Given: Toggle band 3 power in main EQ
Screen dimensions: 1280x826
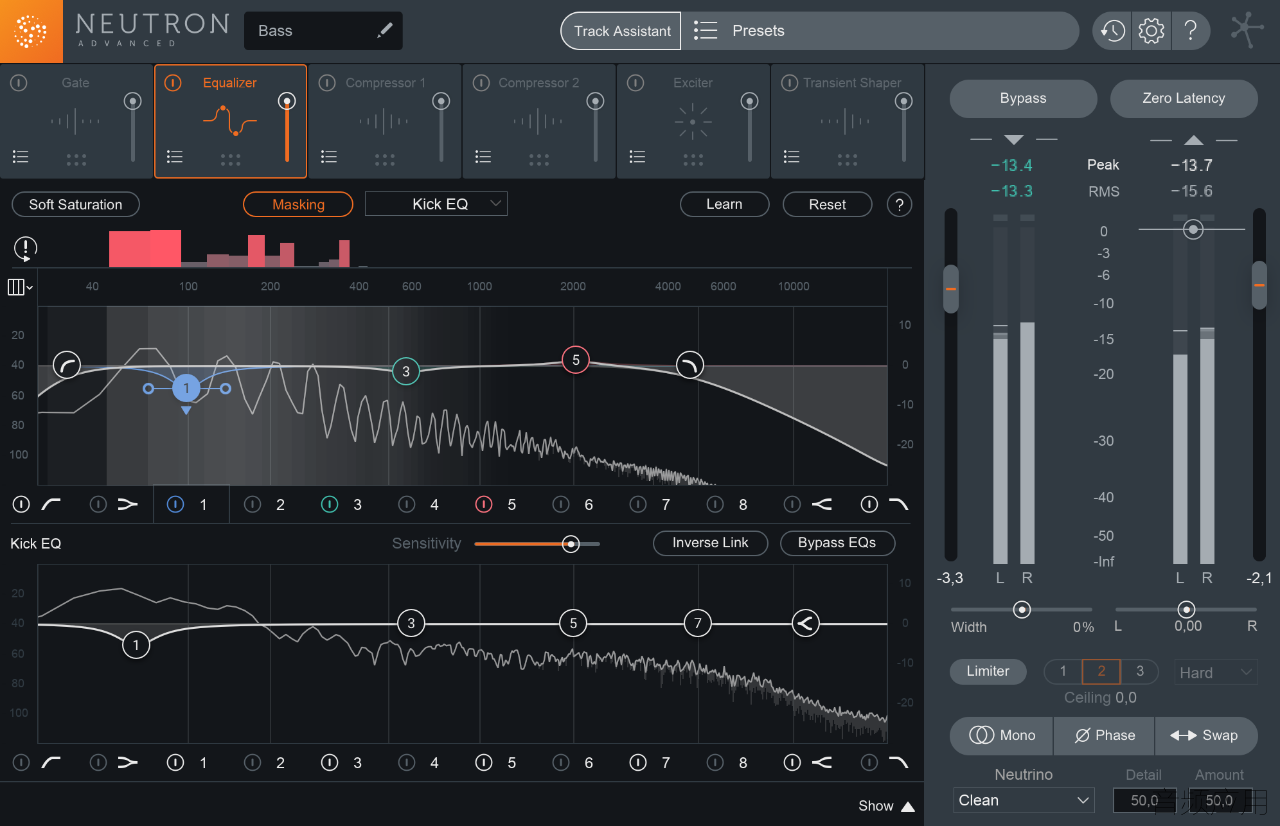Looking at the screenshot, I should [x=329, y=504].
